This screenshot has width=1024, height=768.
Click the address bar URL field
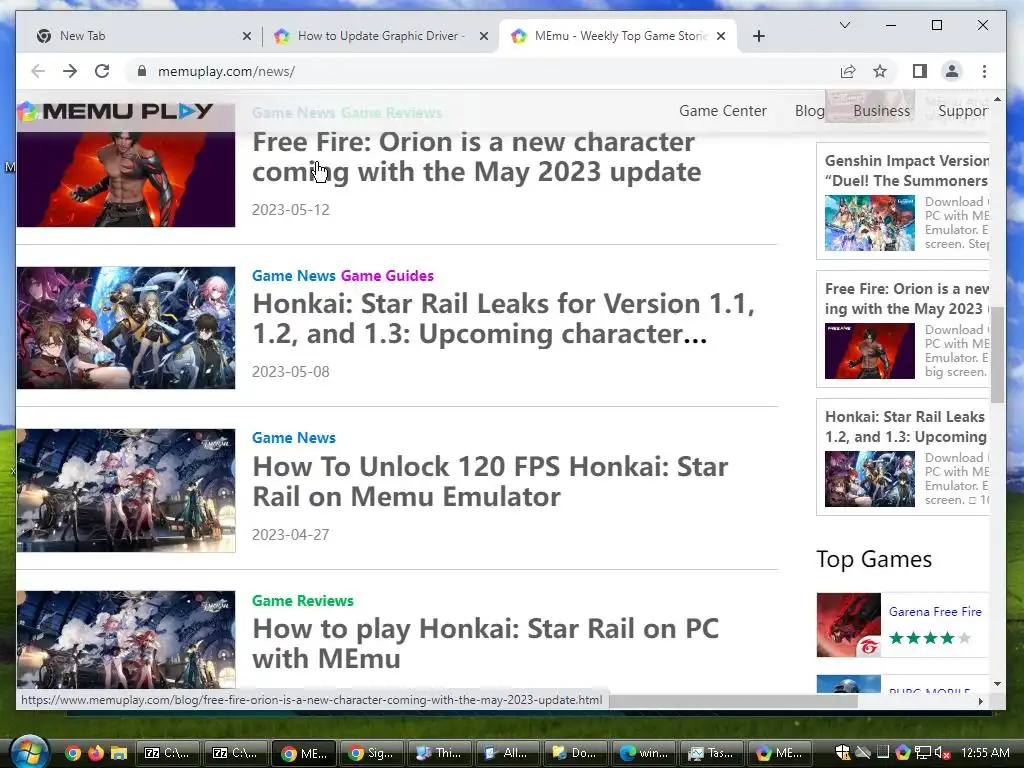click(x=483, y=71)
